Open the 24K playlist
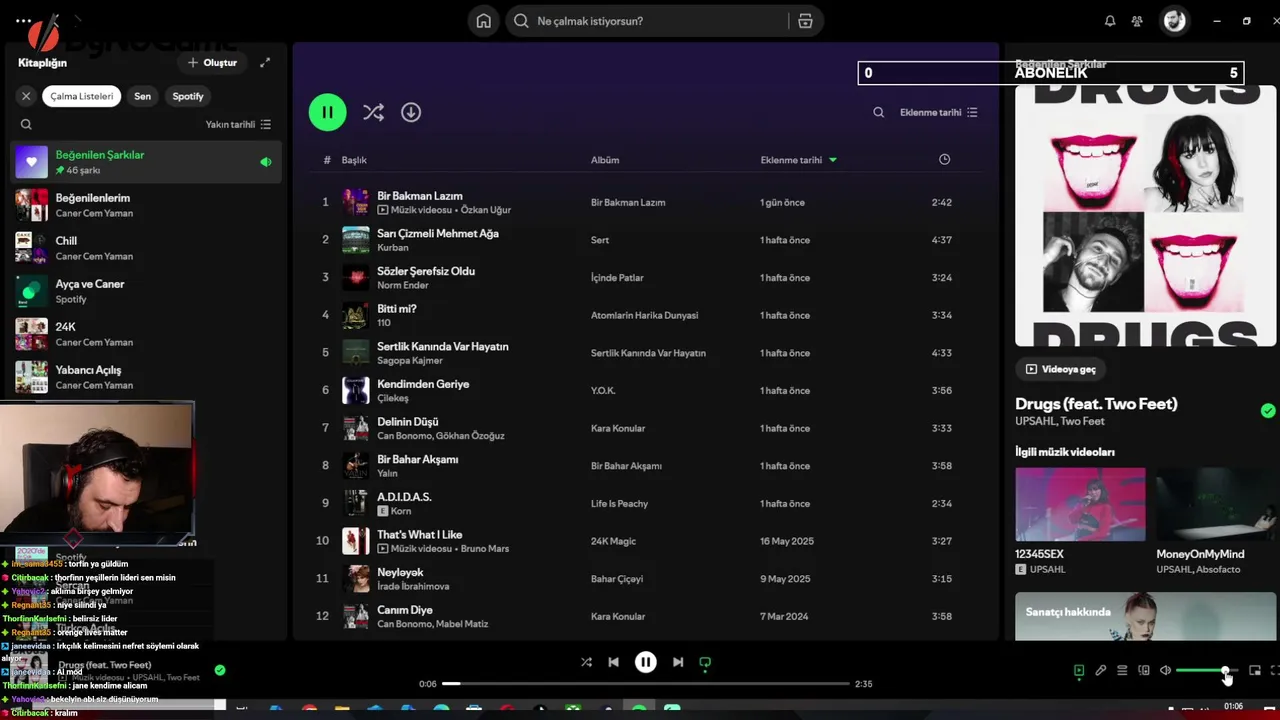1280x720 pixels. point(146,334)
